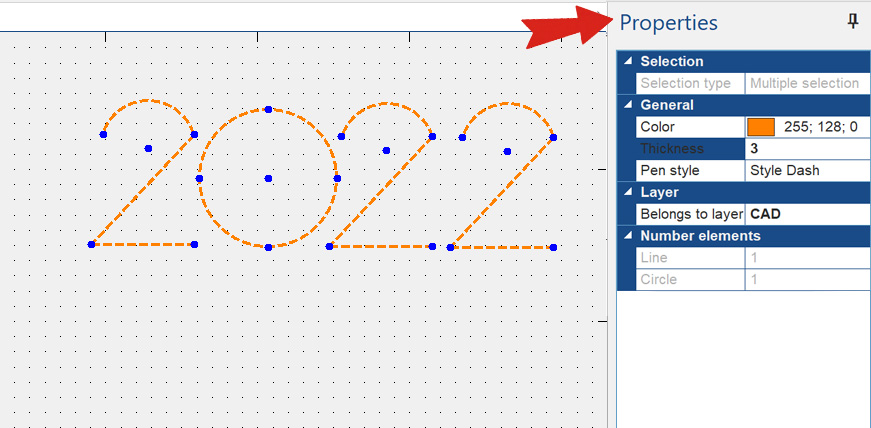The width and height of the screenshot is (871, 428).
Task: Collapse the Layer section
Action: [x=628, y=192]
